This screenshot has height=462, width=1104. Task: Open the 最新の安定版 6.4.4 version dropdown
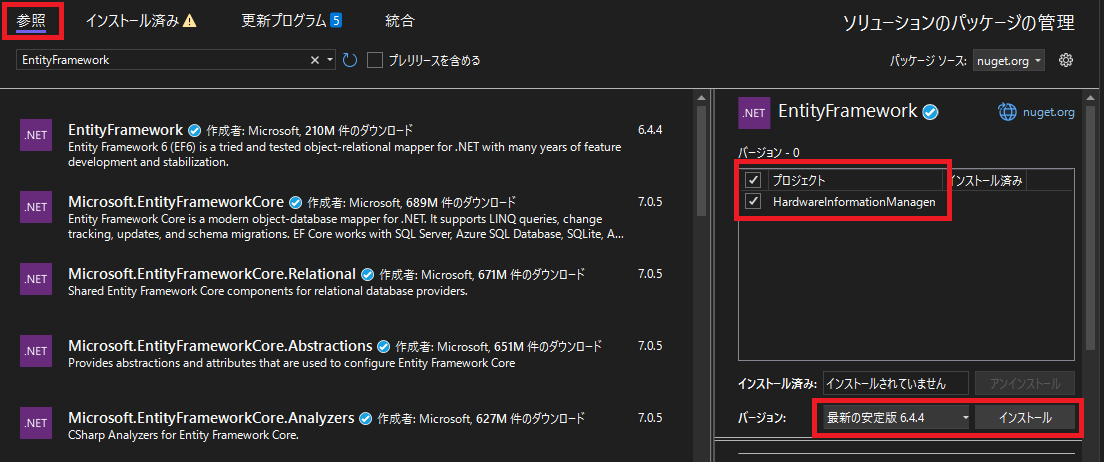point(896,418)
